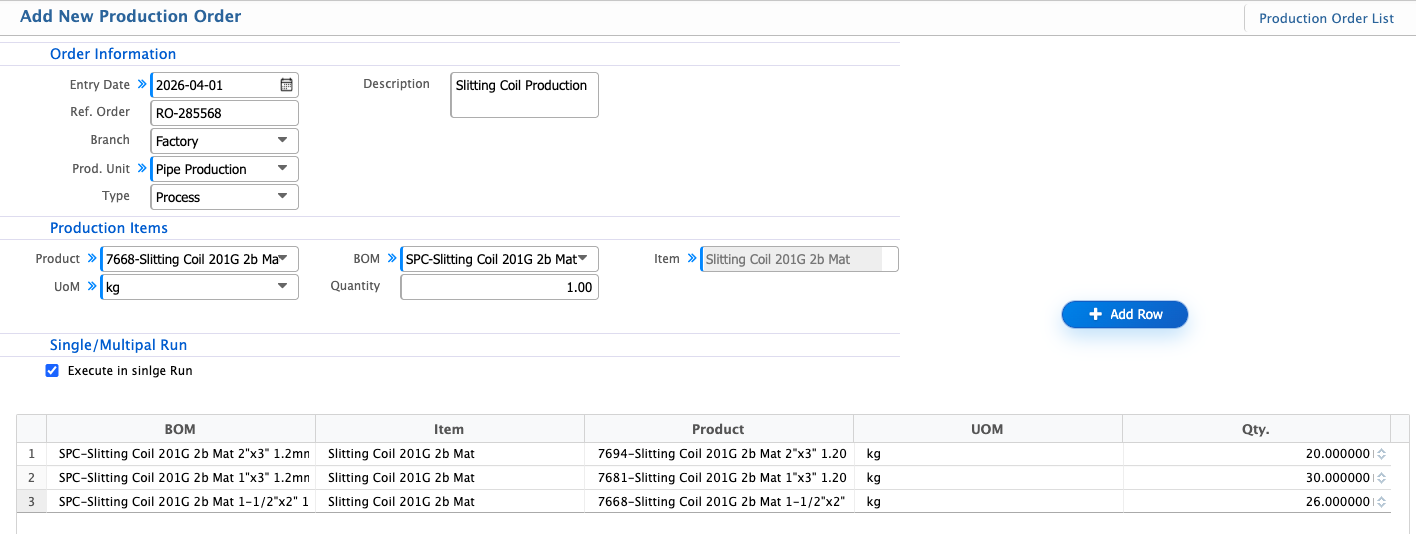Click the Add Row button
The height and width of the screenshot is (534, 1416).
(x=1125, y=314)
